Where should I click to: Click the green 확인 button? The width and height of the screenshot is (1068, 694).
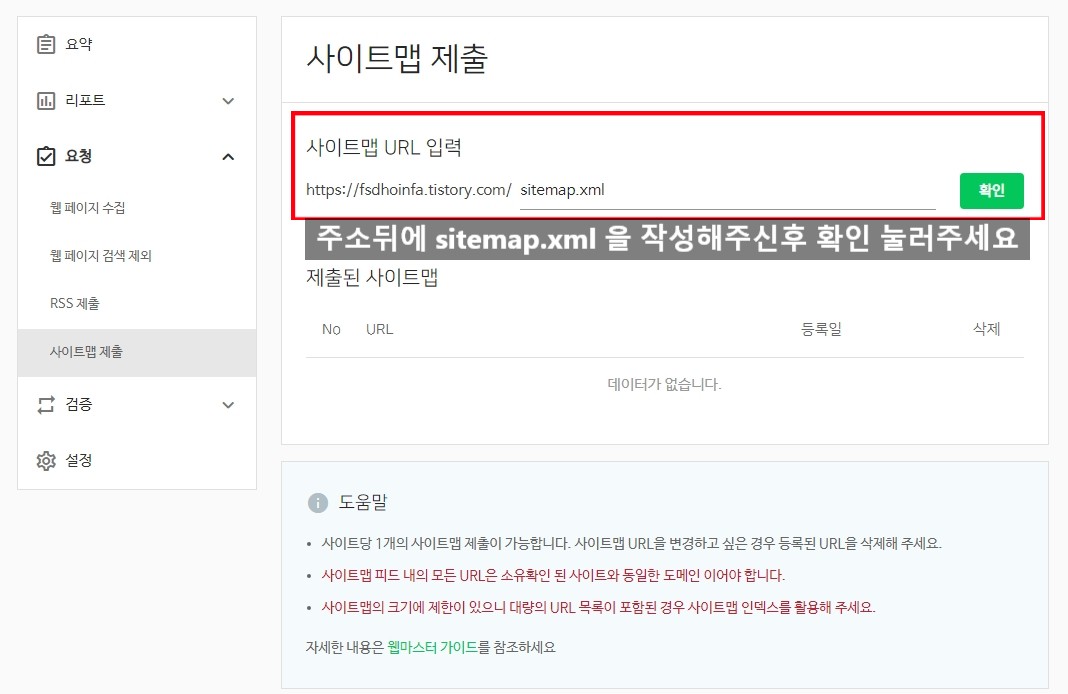[991, 191]
